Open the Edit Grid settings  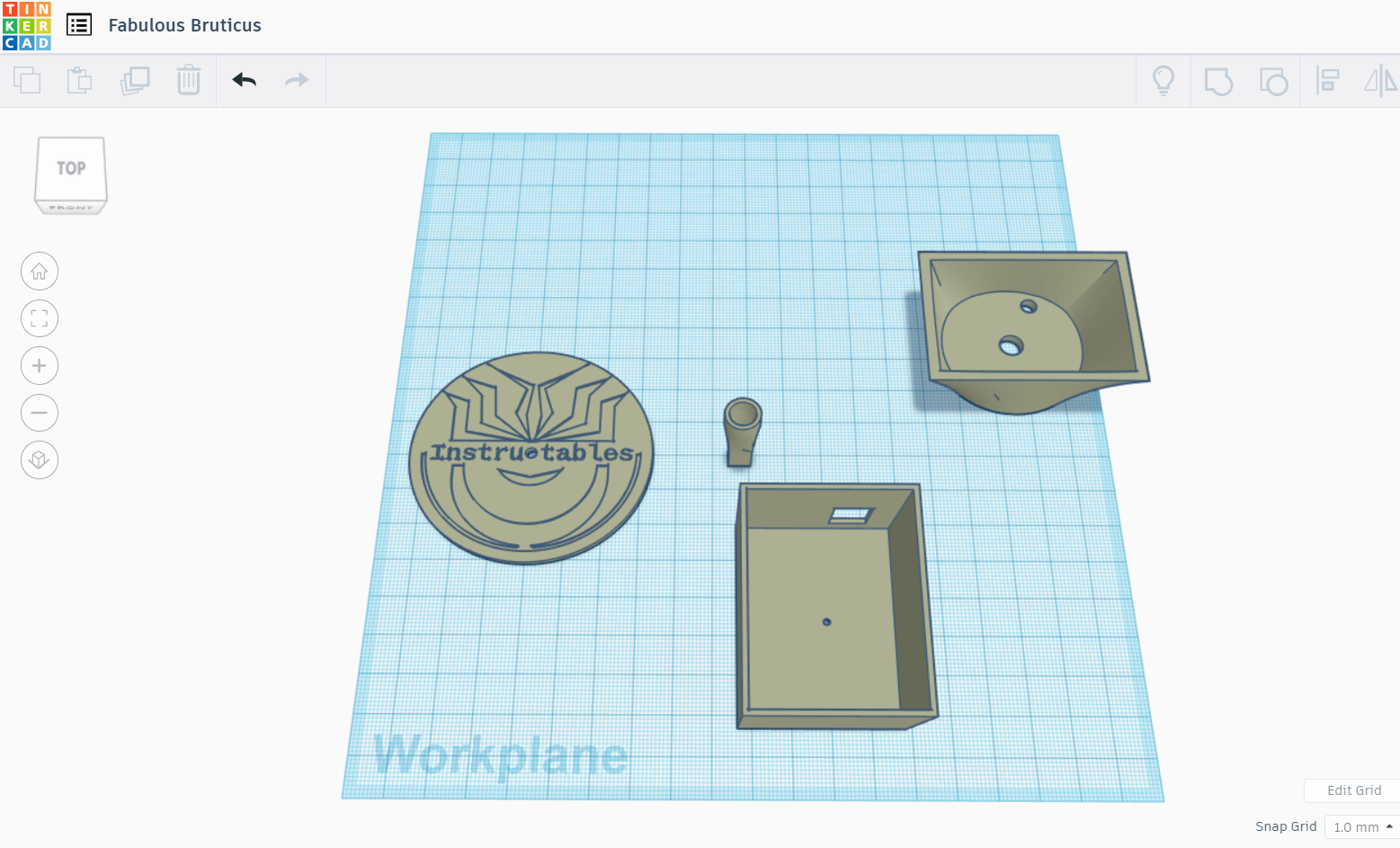tap(1353, 790)
